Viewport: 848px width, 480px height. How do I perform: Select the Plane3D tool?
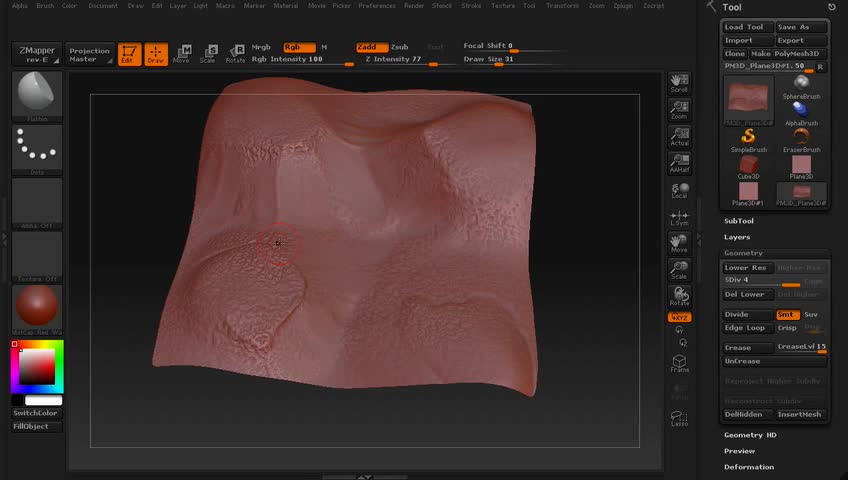coord(801,167)
